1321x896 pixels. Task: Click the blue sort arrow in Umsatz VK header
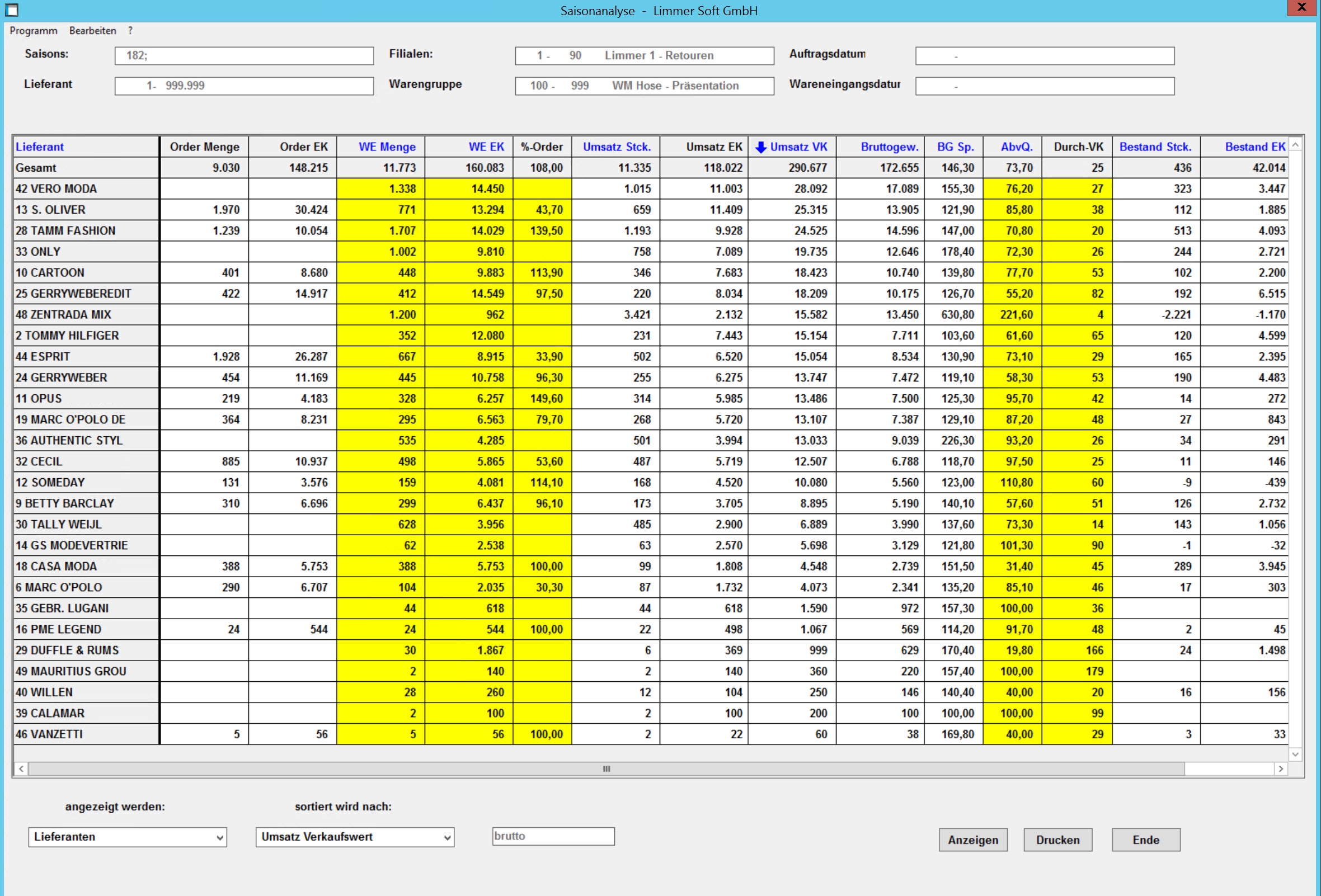point(760,147)
